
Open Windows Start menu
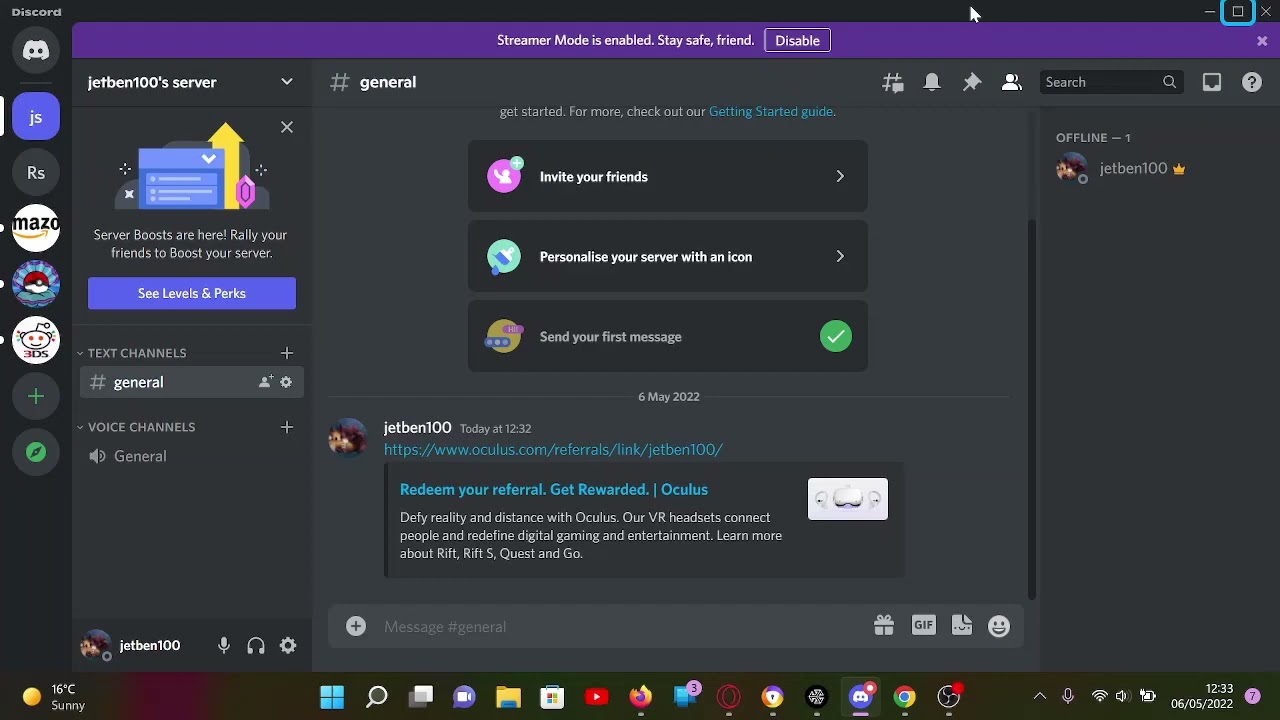(332, 697)
